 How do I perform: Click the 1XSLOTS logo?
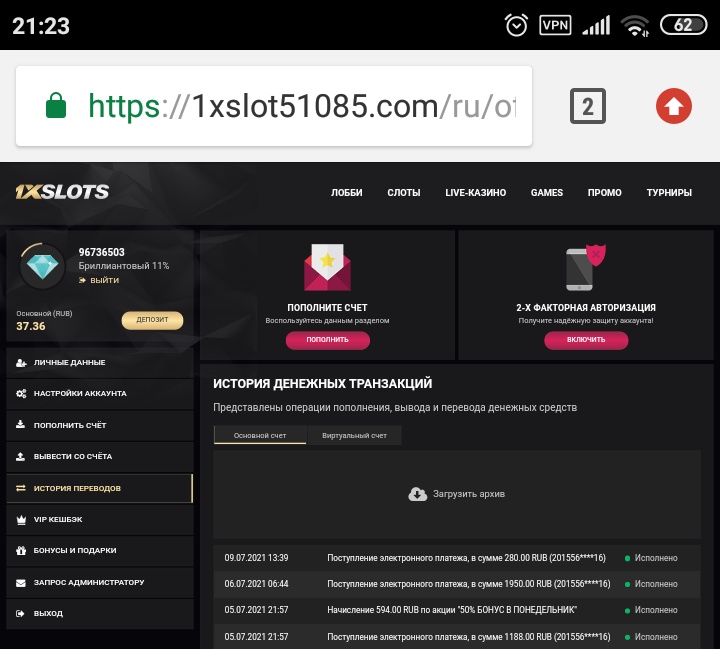click(62, 192)
